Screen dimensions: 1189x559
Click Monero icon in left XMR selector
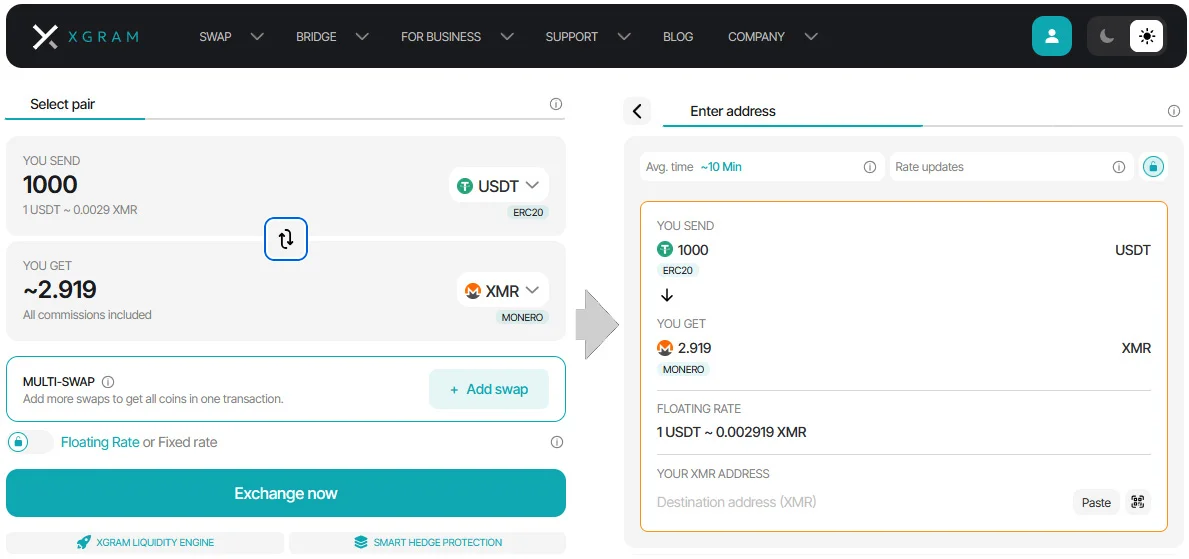(x=473, y=290)
